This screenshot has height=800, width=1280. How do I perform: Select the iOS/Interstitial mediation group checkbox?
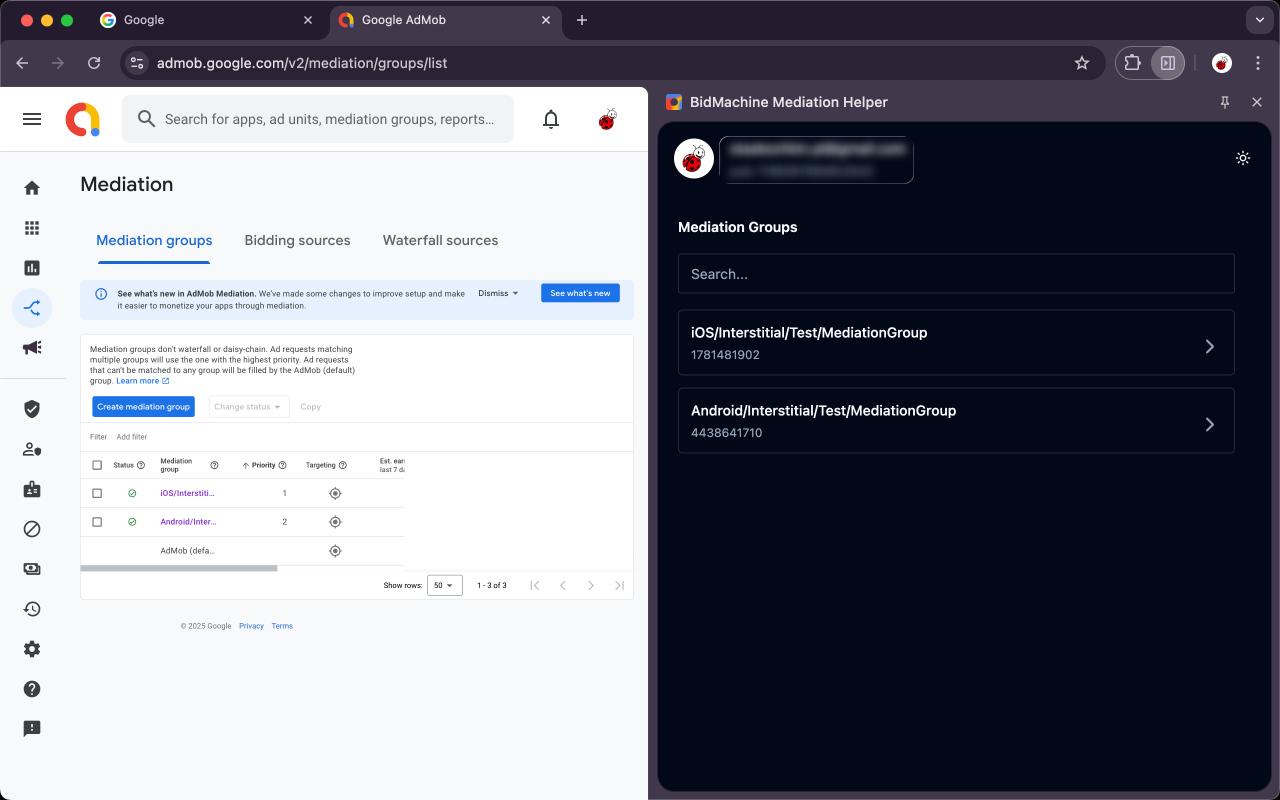97,493
